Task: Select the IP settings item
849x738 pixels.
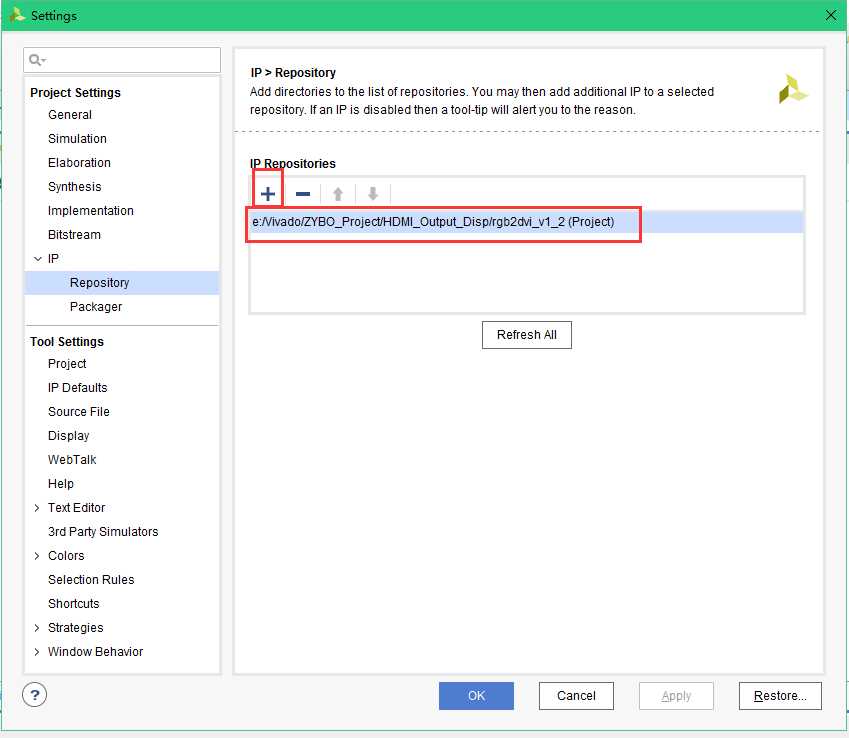Action: (53, 259)
